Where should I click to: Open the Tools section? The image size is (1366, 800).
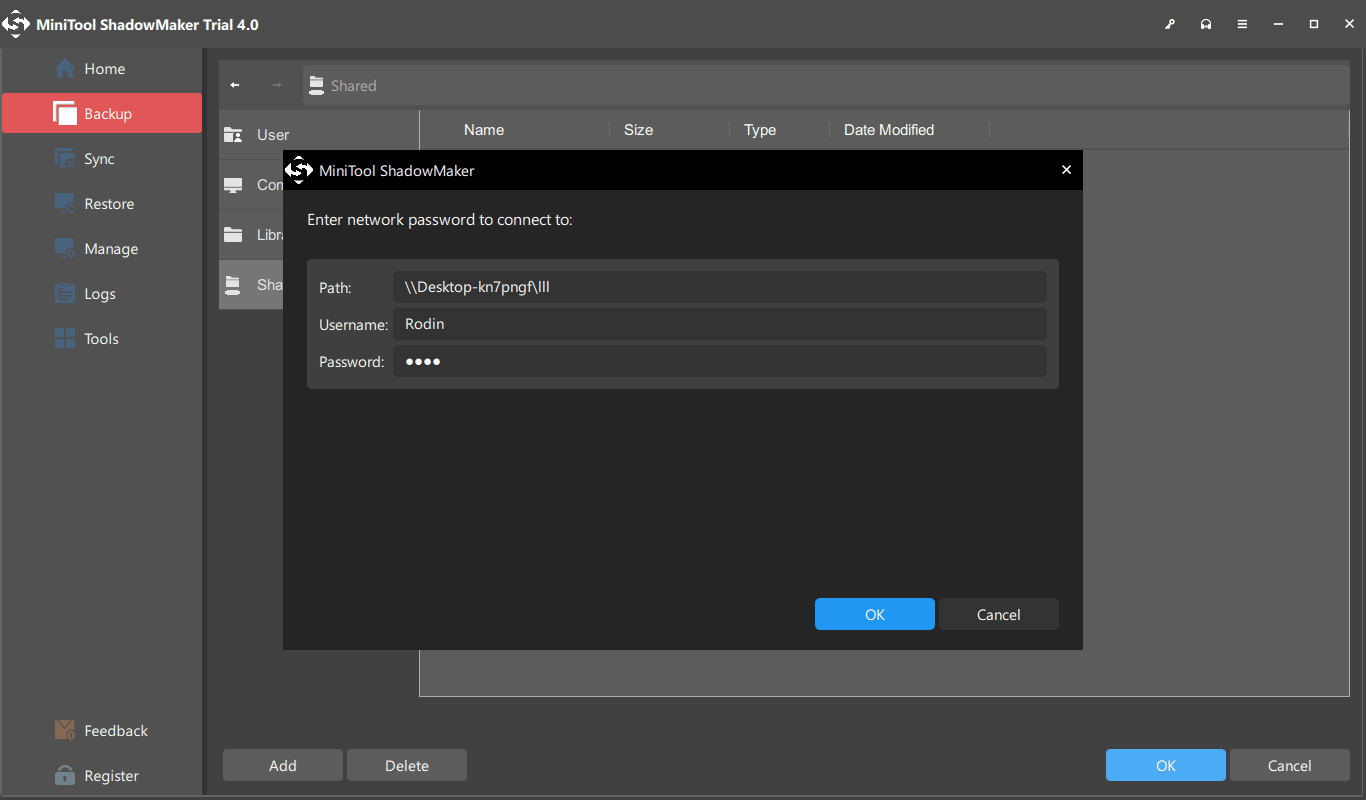[x=100, y=338]
